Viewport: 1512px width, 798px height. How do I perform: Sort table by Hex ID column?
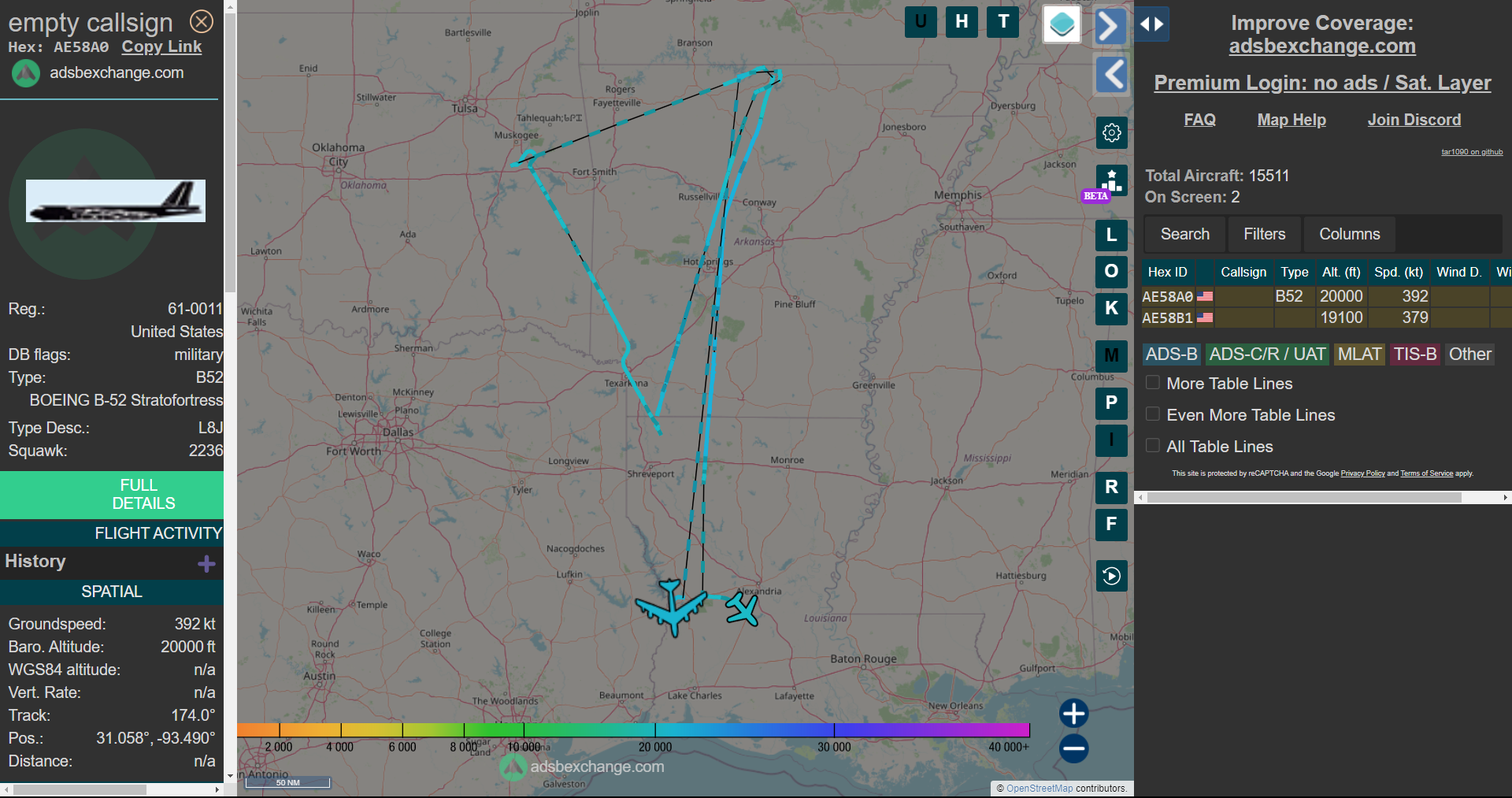tap(1167, 273)
